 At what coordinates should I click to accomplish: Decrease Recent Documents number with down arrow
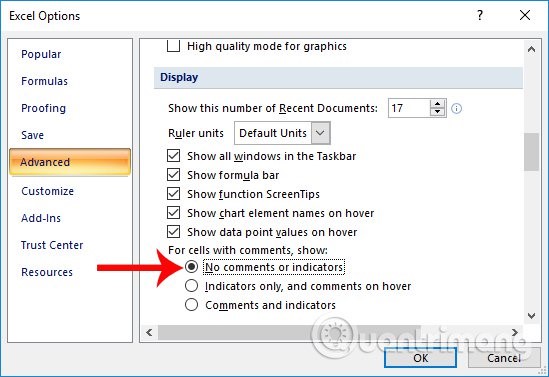[437, 112]
